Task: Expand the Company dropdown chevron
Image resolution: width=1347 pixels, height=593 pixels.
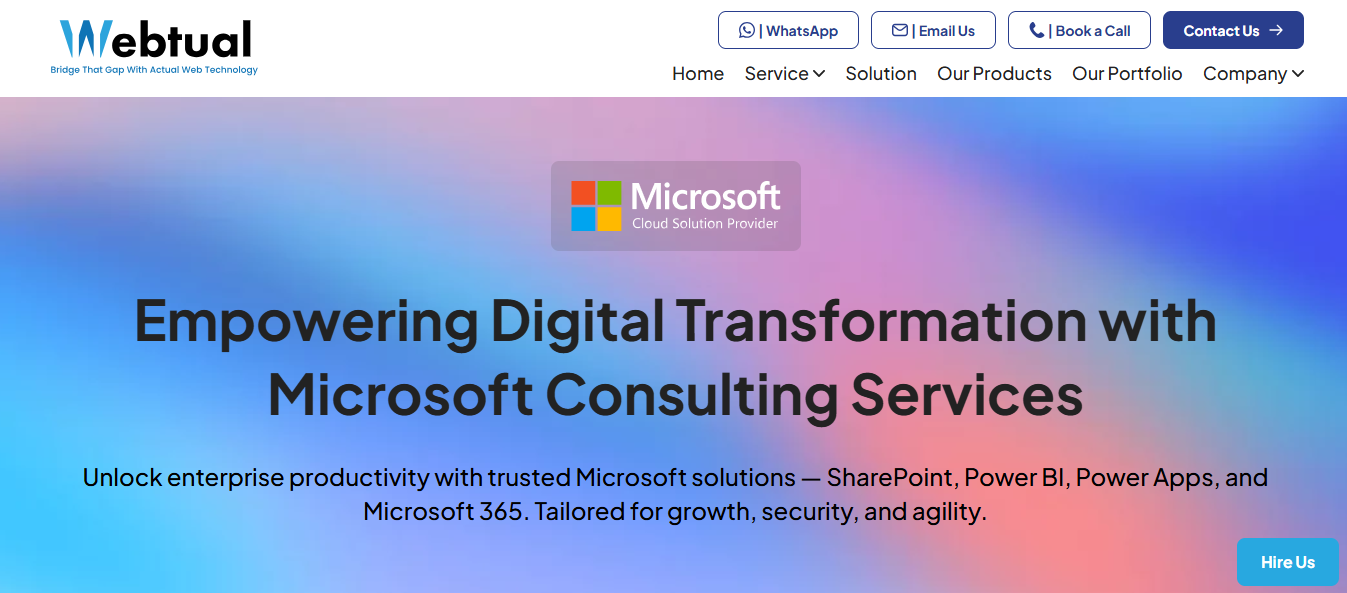Action: (1298, 74)
